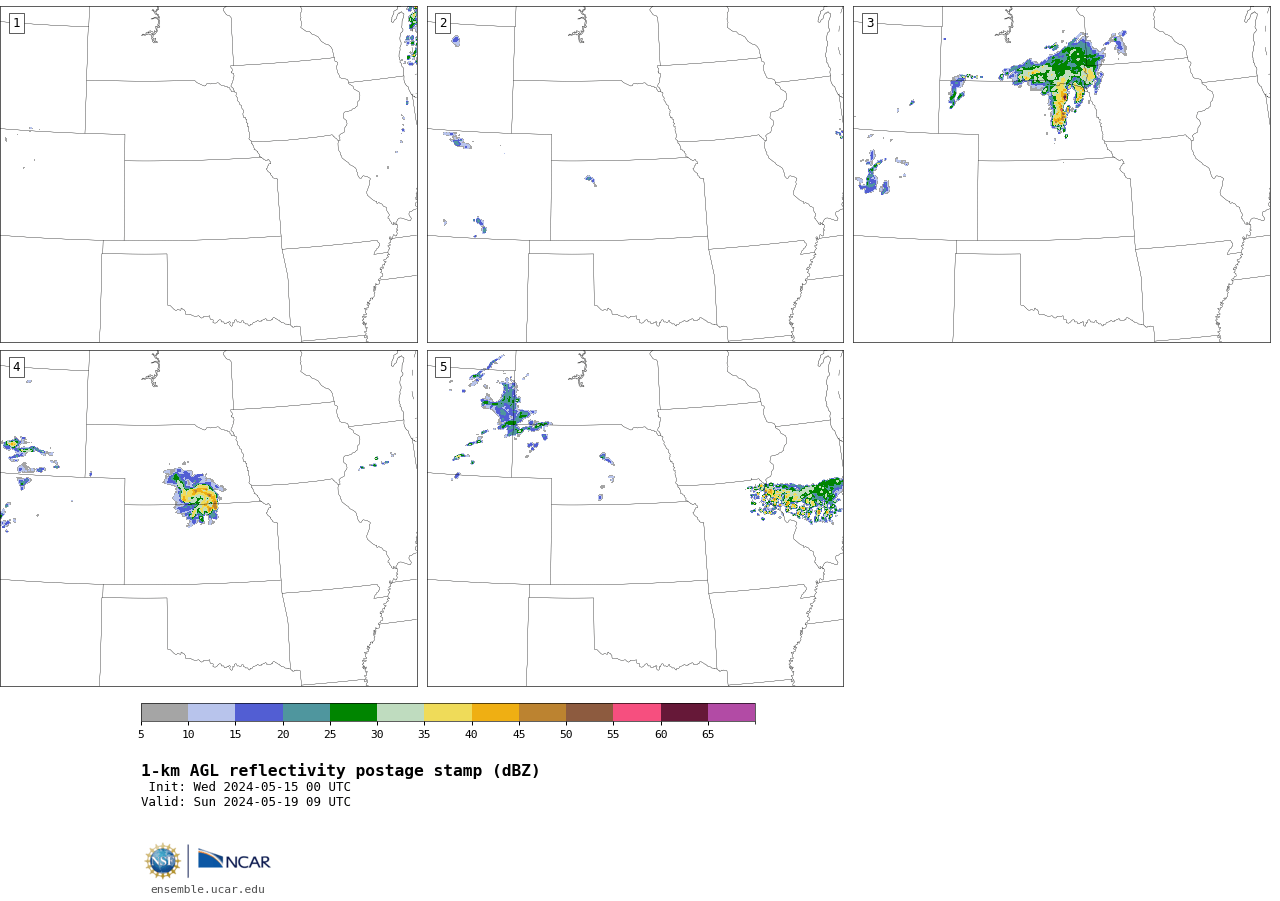
Task: Click panel number label 2
Action: pyautogui.click(x=443, y=23)
